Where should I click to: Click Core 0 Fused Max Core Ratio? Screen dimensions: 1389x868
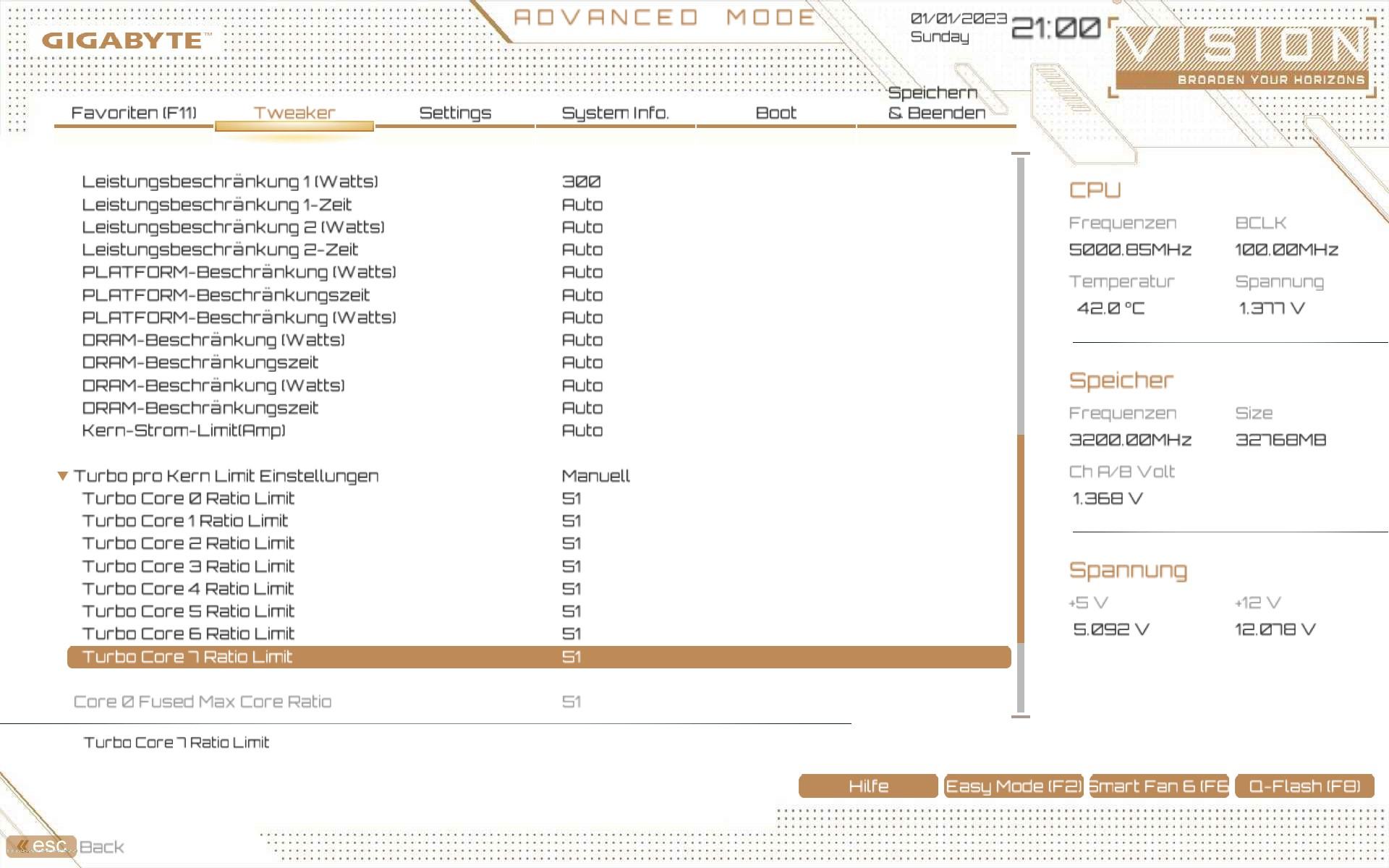(203, 702)
